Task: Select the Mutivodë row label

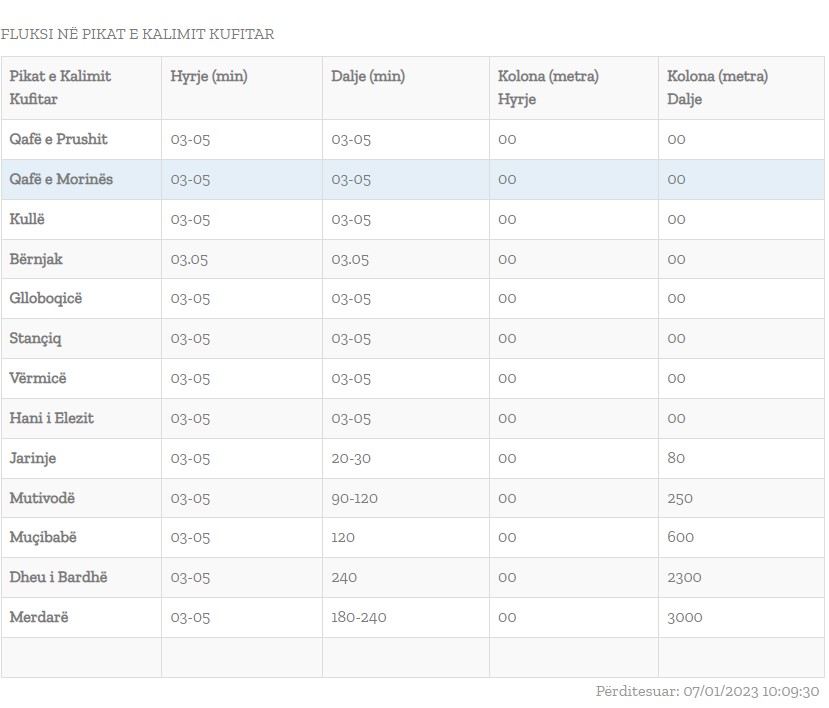Action: pyautogui.click(x=42, y=498)
